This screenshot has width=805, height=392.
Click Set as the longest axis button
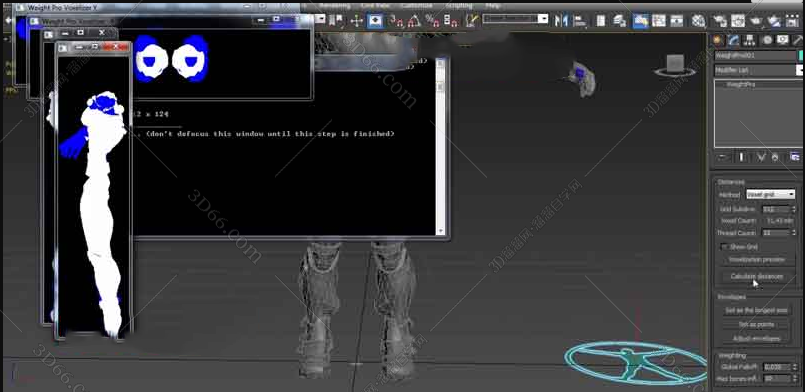[756, 310]
